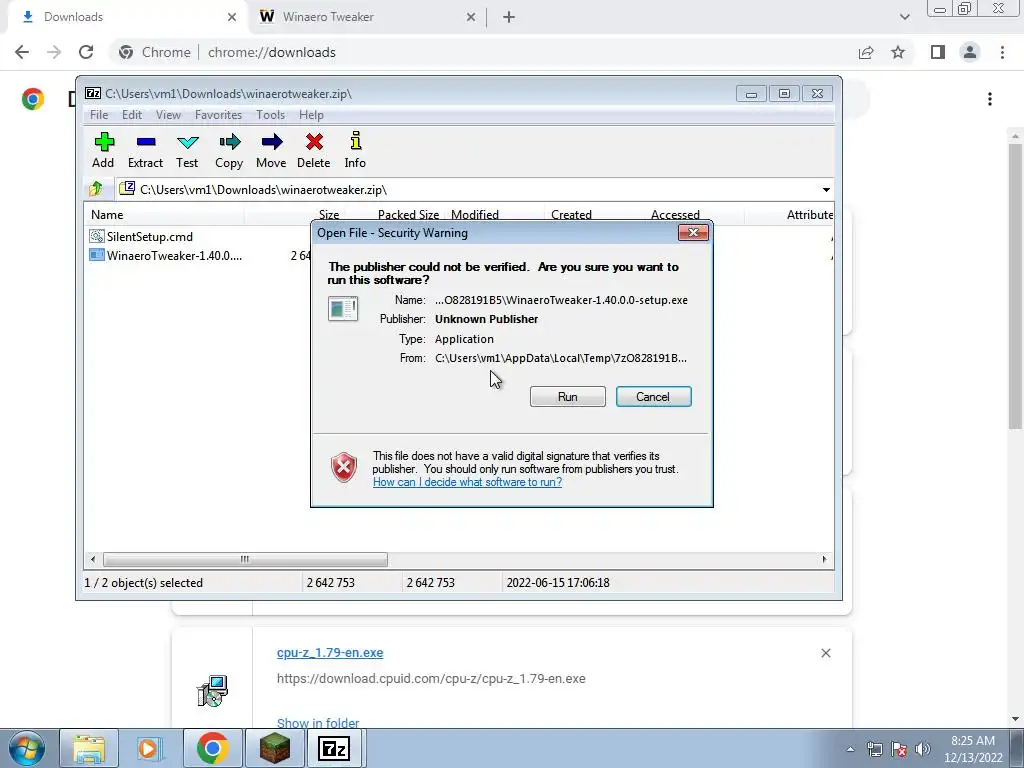The image size is (1024, 768).
Task: Sort by the Packed Size column
Action: [408, 214]
